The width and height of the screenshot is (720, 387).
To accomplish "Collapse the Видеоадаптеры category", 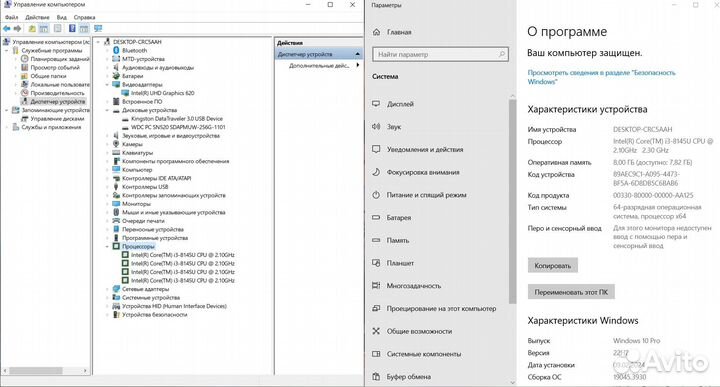I will click(107, 84).
